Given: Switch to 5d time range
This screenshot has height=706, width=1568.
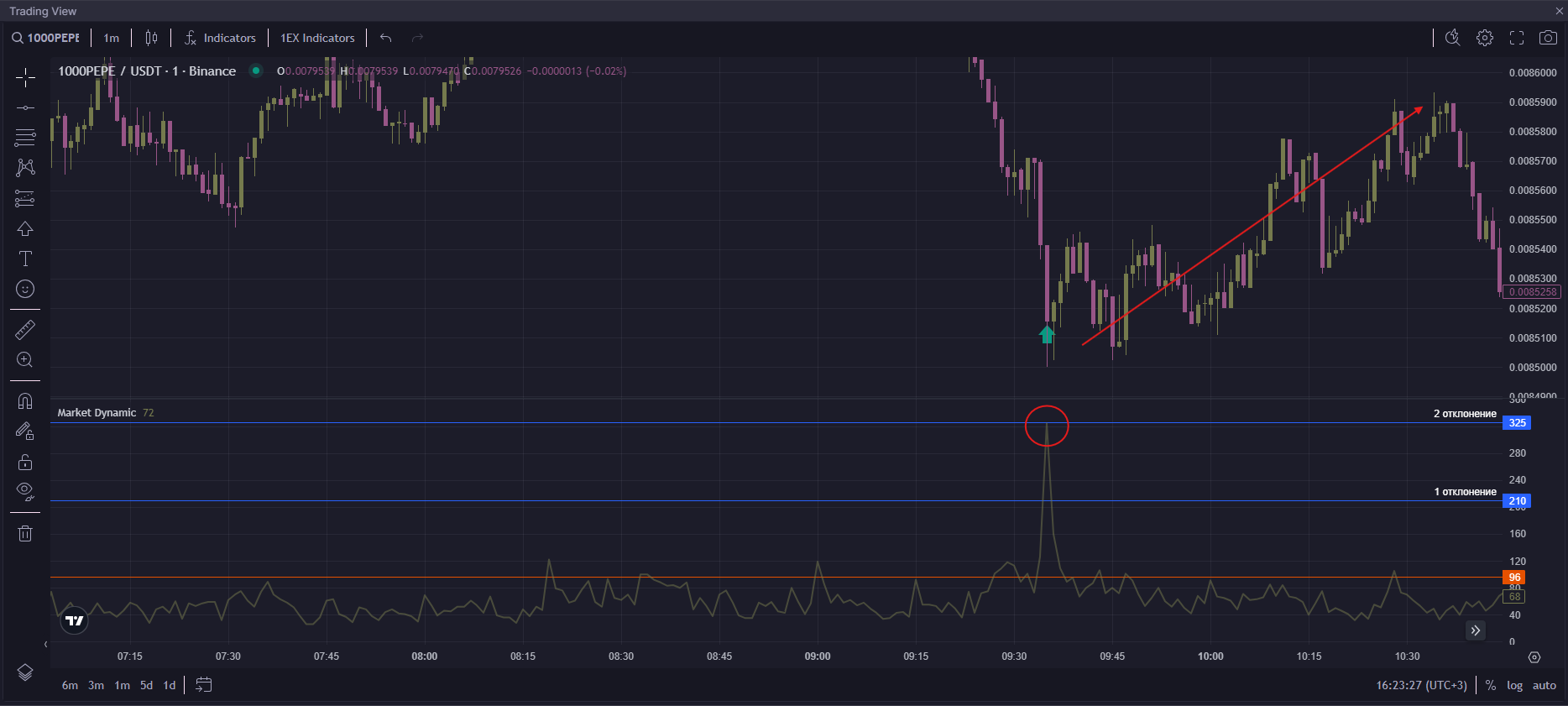Looking at the screenshot, I should pyautogui.click(x=146, y=685).
